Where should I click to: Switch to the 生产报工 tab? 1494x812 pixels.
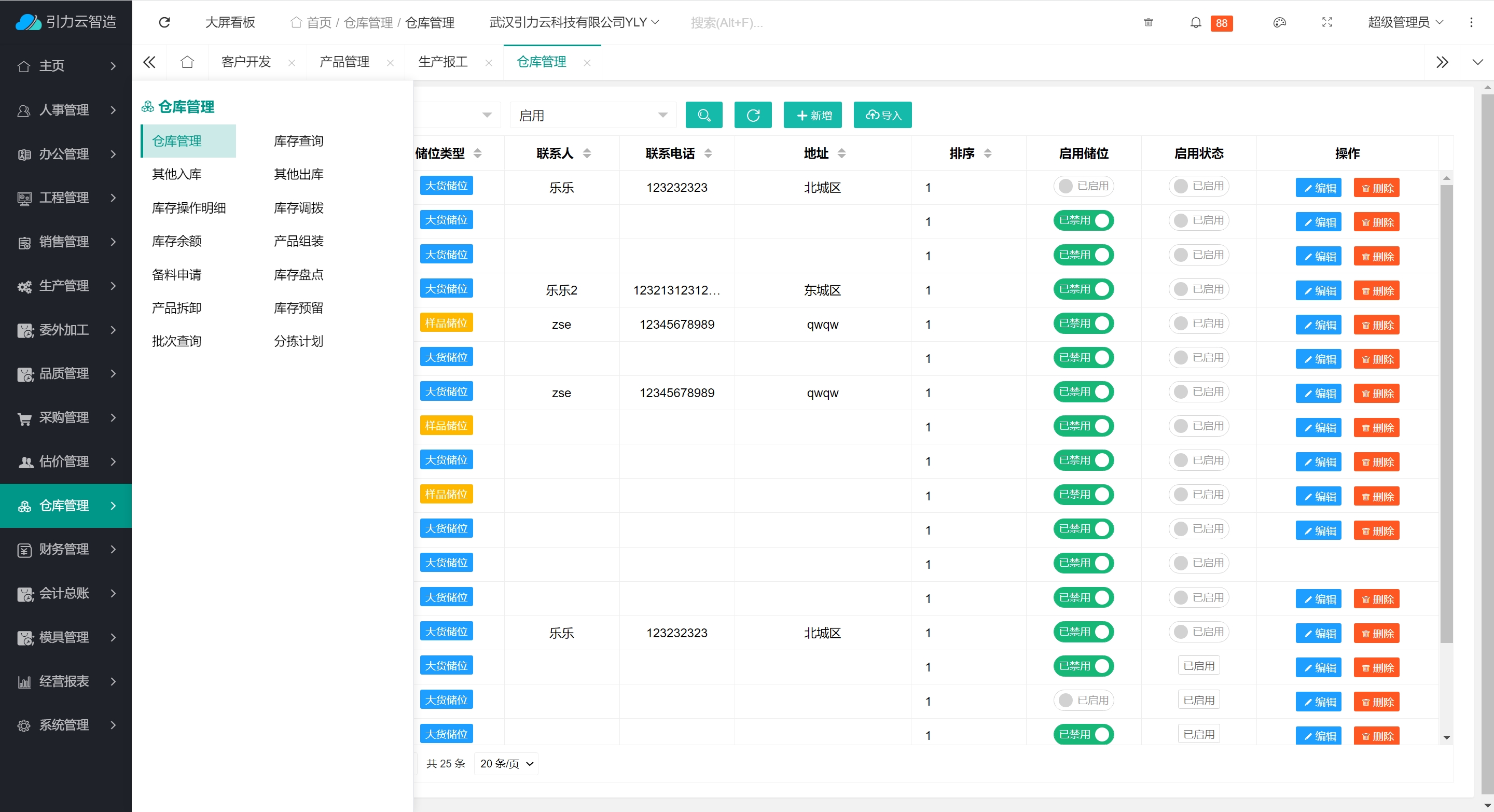(x=442, y=62)
